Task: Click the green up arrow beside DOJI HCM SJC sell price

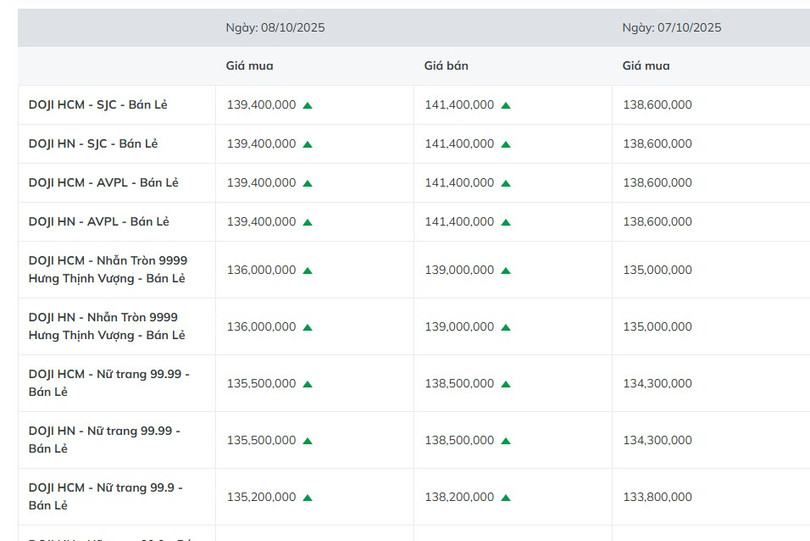Action: click(506, 105)
